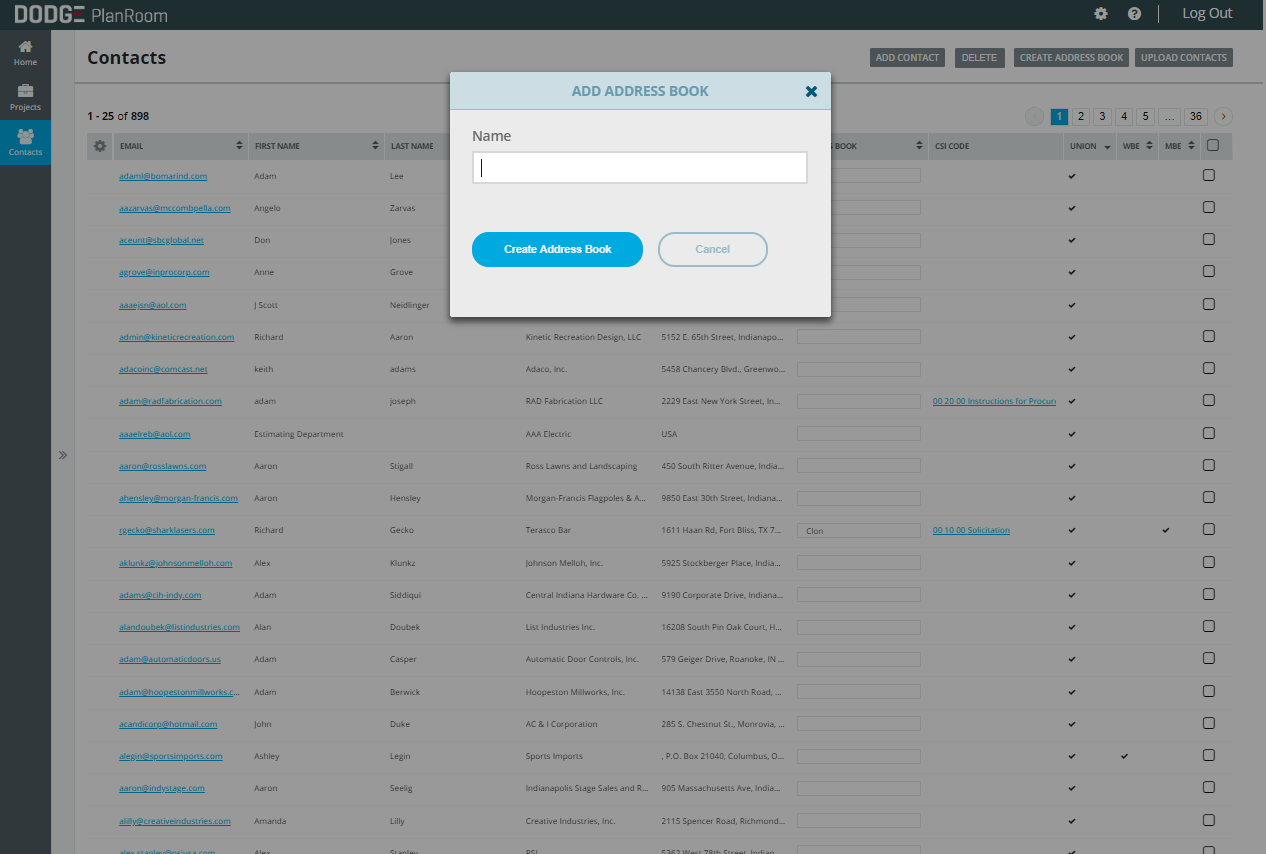The height and width of the screenshot is (854, 1266).
Task: Click the Create Address Book blue button
Action: 557,249
